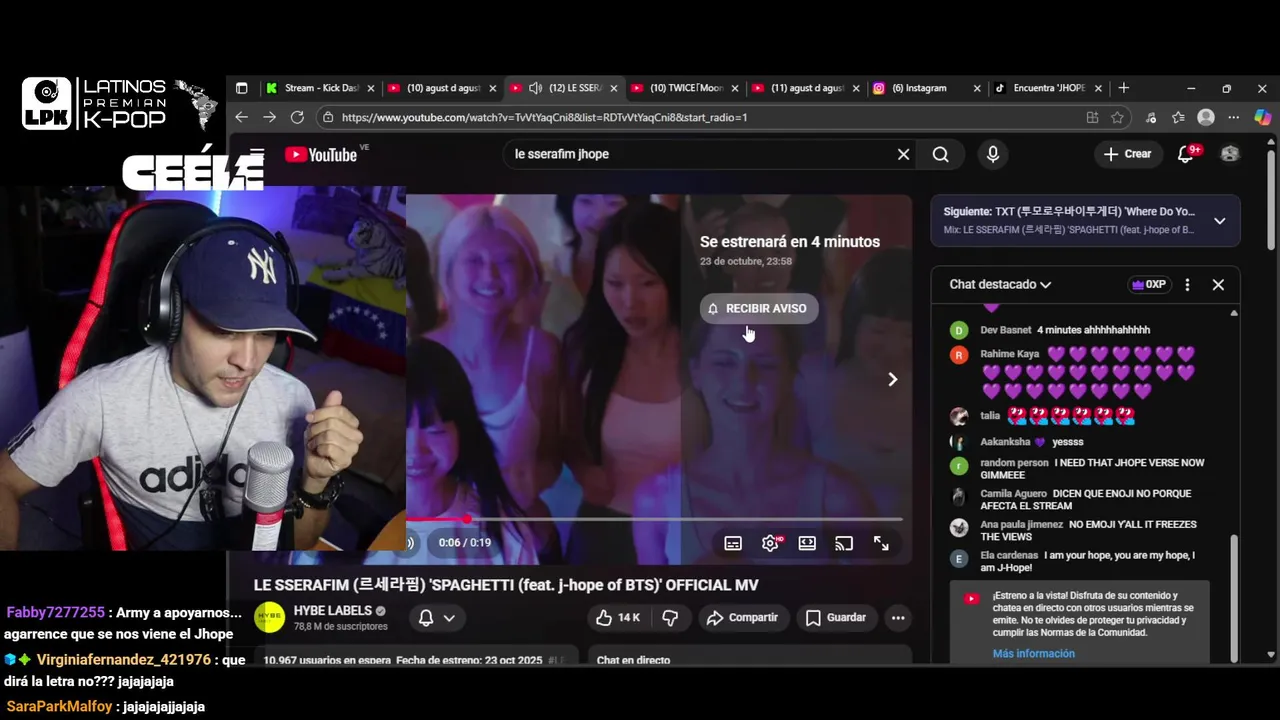Image resolution: width=1280 pixels, height=720 pixels.
Task: Open the tab actions menu icon
Action: pos(241,88)
